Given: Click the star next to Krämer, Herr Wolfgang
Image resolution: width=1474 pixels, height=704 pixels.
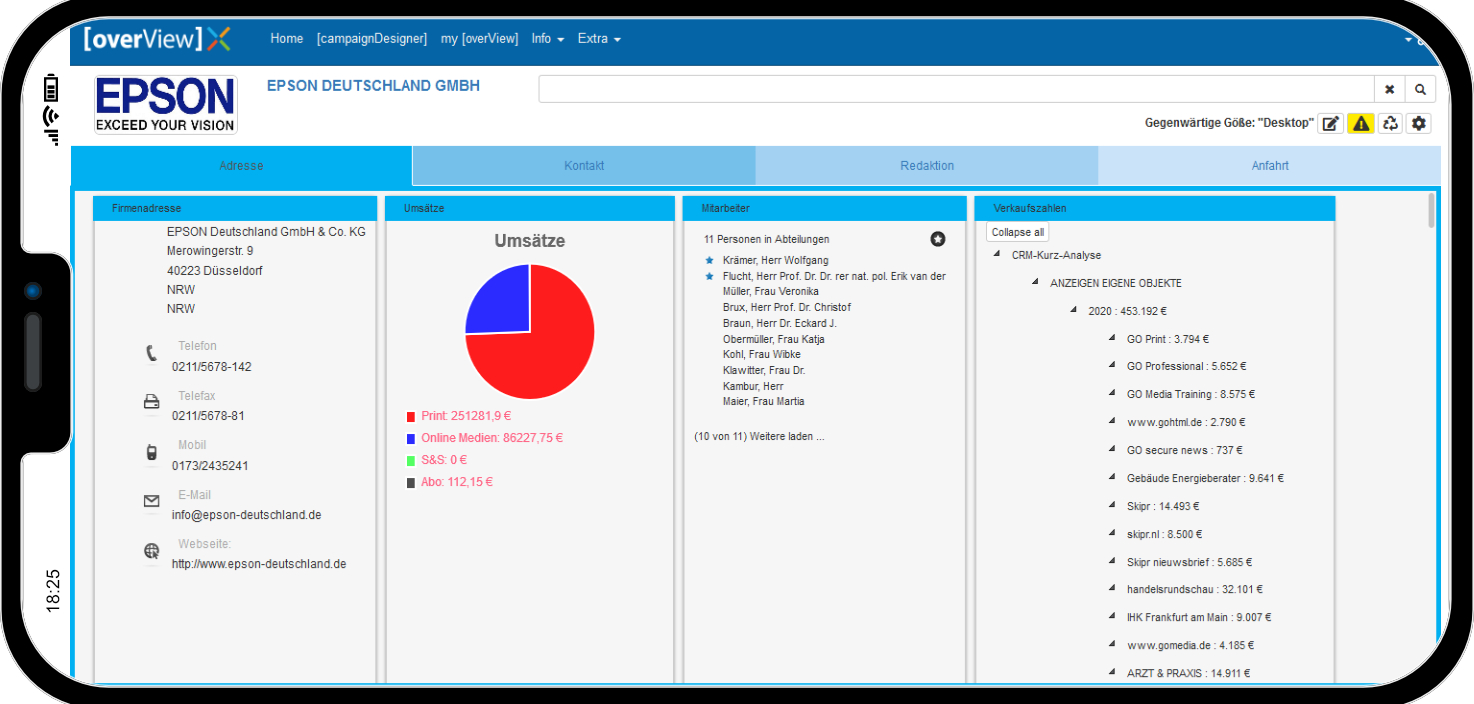Looking at the screenshot, I should coord(709,261).
